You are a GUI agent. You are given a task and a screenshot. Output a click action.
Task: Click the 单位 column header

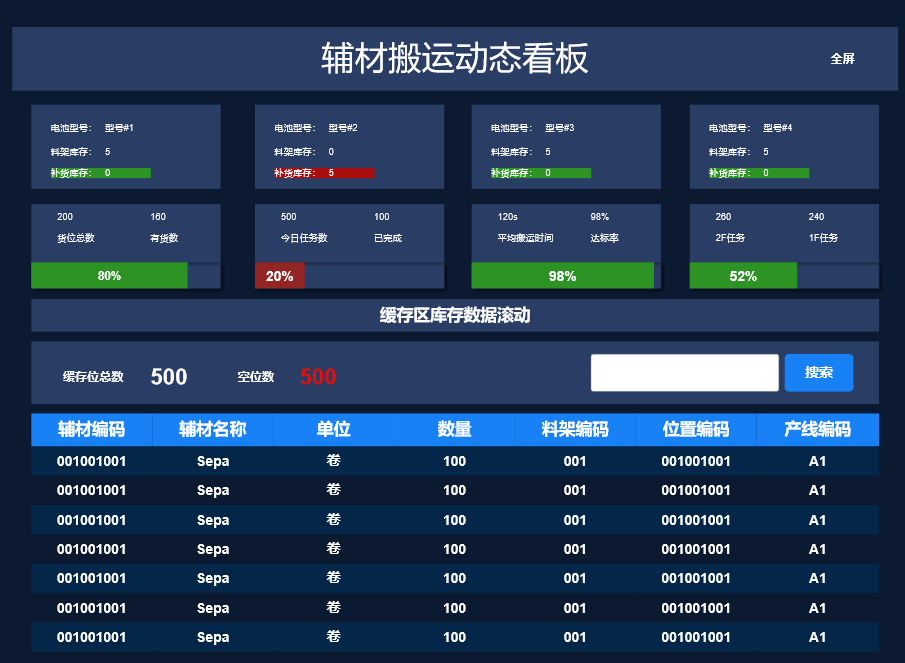pyautogui.click(x=333, y=429)
